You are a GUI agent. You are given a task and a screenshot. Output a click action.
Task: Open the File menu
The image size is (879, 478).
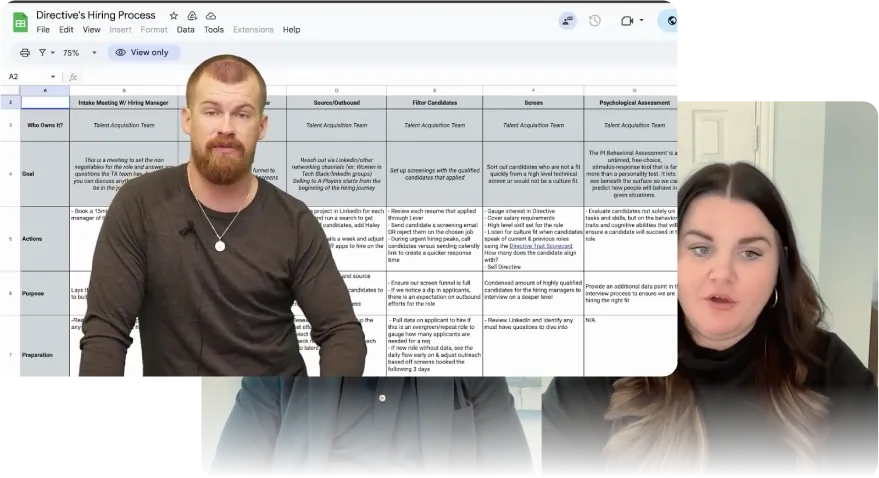(43, 30)
